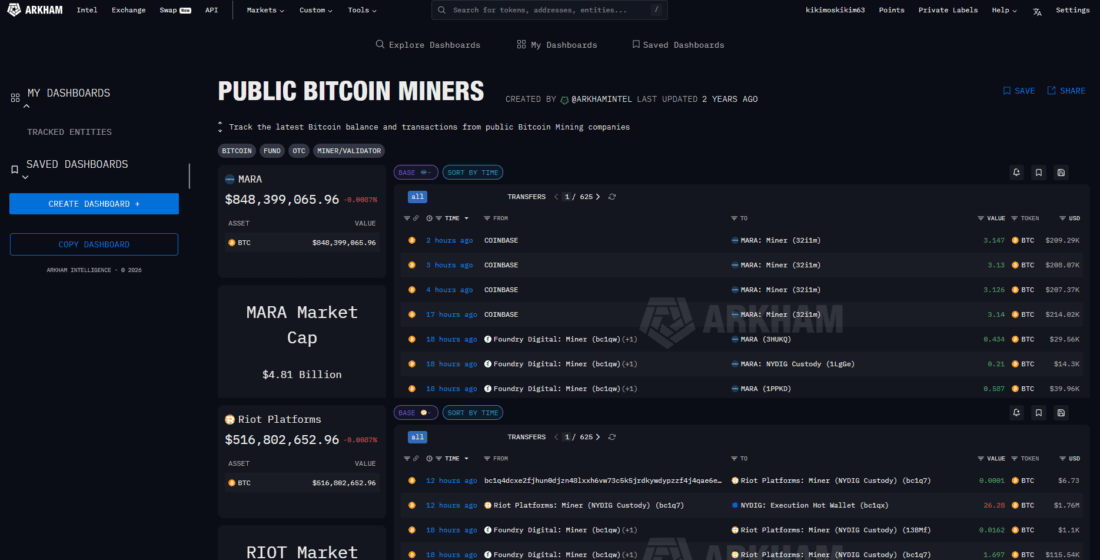Toggle SORT BY TIME in the Riot Platforms panel
Screen dimensions: 1100x560
pos(473,413)
